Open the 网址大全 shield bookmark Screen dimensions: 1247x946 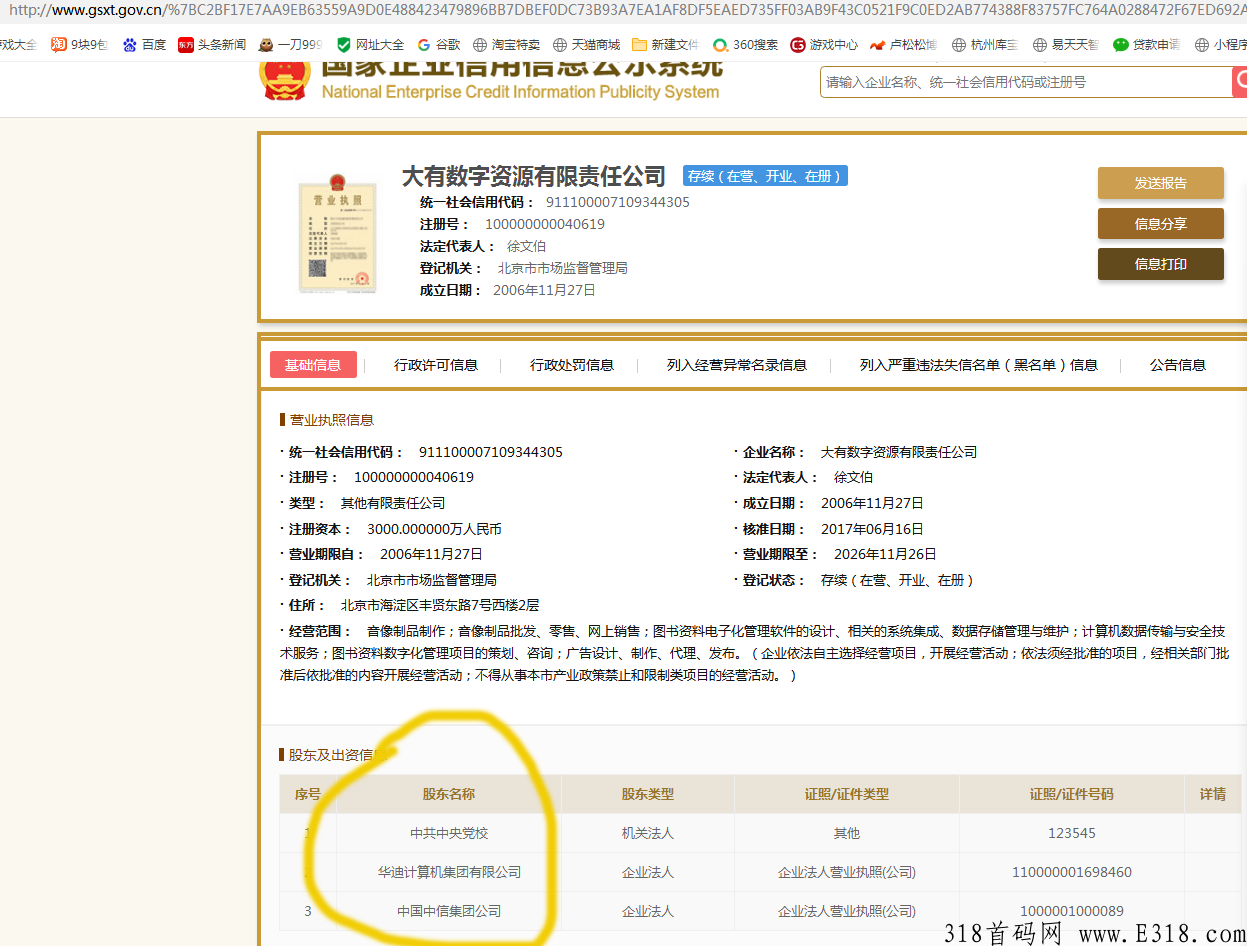370,45
